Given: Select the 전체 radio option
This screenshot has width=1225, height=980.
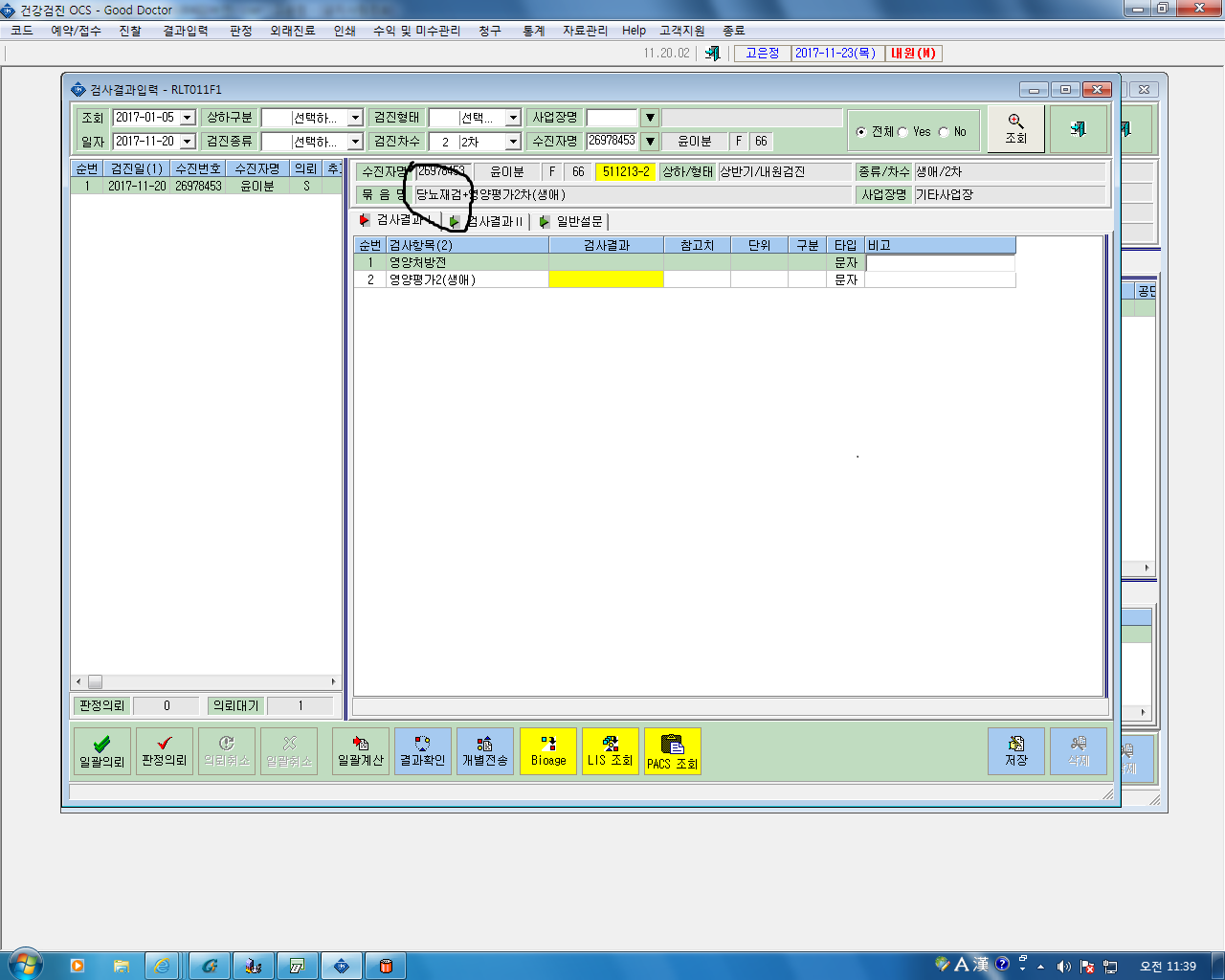Looking at the screenshot, I should click(x=861, y=132).
